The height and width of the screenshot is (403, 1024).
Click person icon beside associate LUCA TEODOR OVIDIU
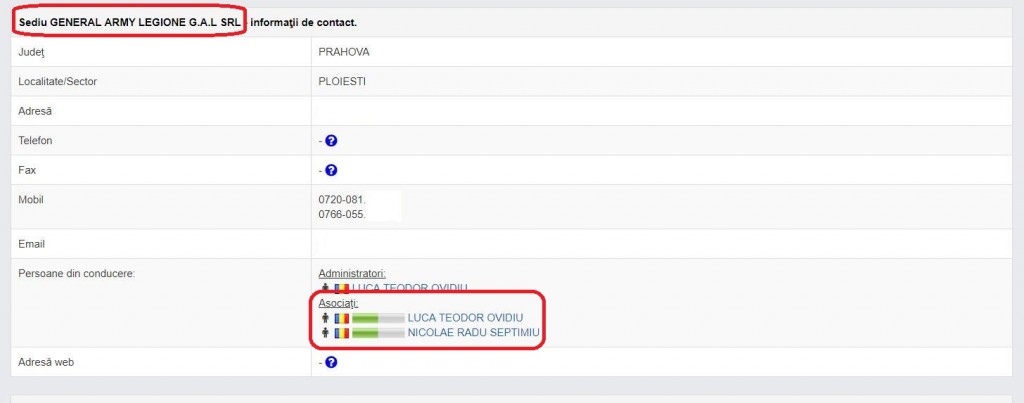326,318
